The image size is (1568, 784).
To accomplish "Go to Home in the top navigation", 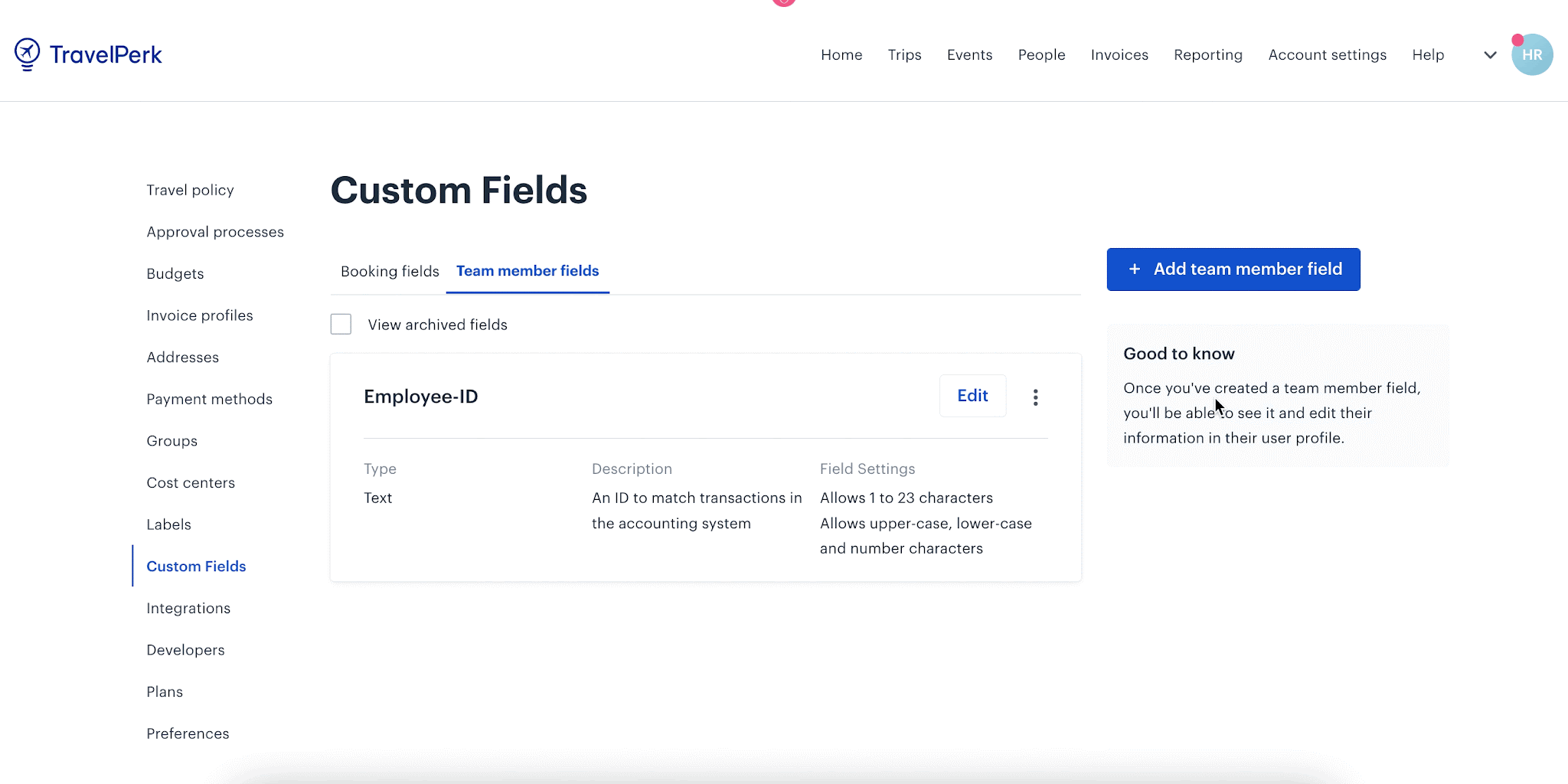I will (841, 55).
